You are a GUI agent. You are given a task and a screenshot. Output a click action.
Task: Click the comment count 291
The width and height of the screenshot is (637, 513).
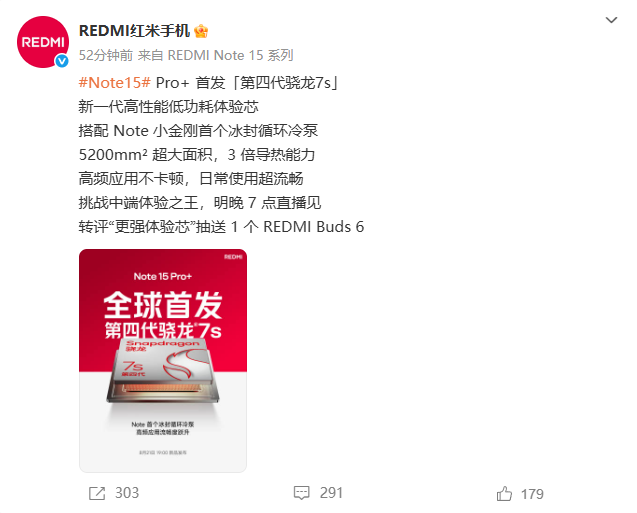(331, 493)
